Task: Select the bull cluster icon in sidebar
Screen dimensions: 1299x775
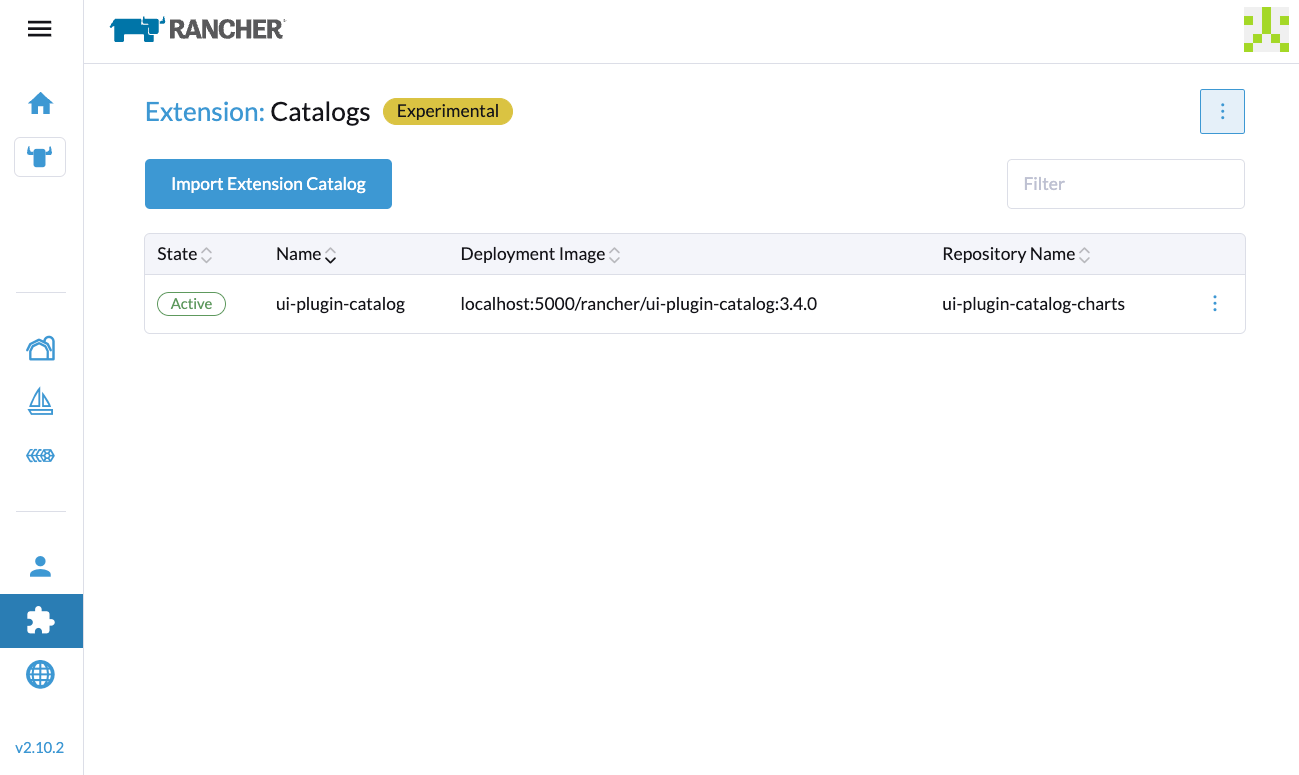Action: 40,156
